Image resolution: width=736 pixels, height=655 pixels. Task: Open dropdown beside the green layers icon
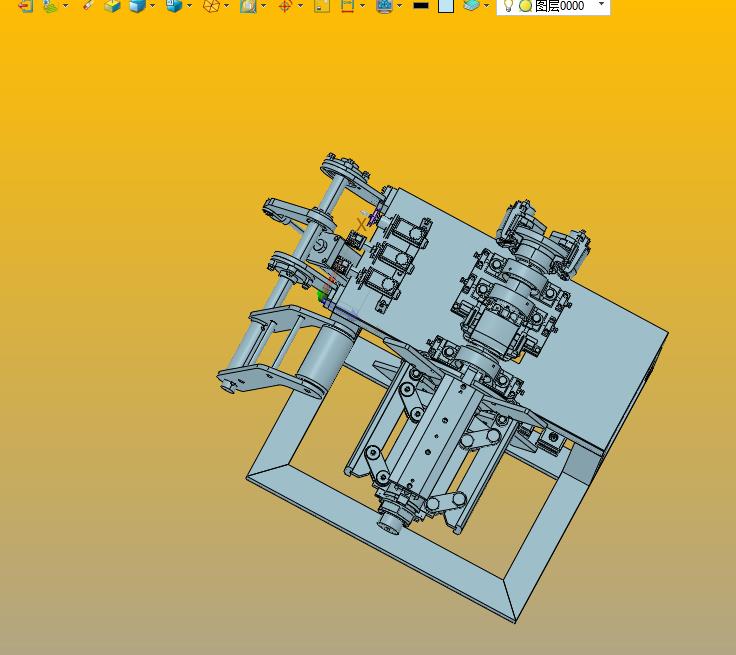65,6
